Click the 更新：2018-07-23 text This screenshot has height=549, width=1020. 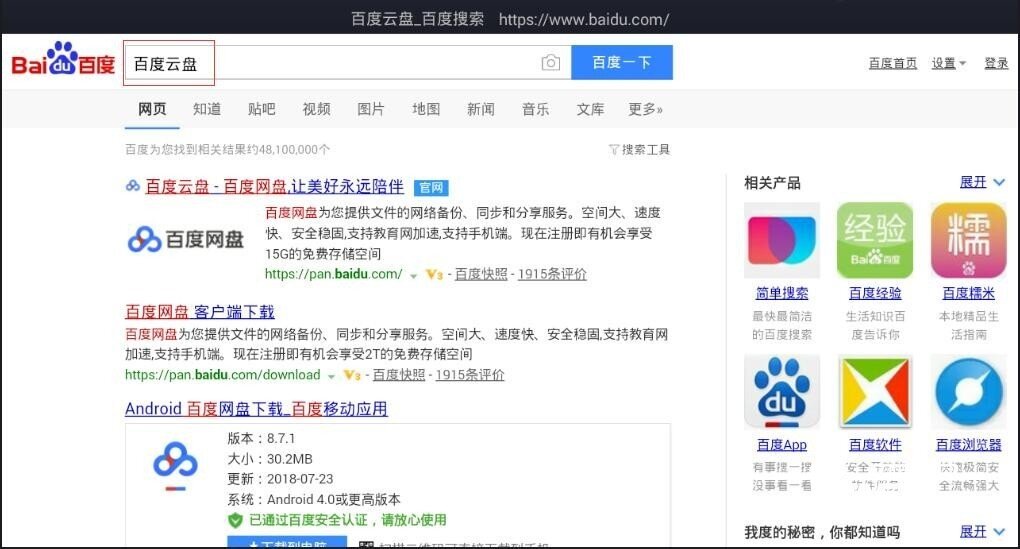point(280,479)
